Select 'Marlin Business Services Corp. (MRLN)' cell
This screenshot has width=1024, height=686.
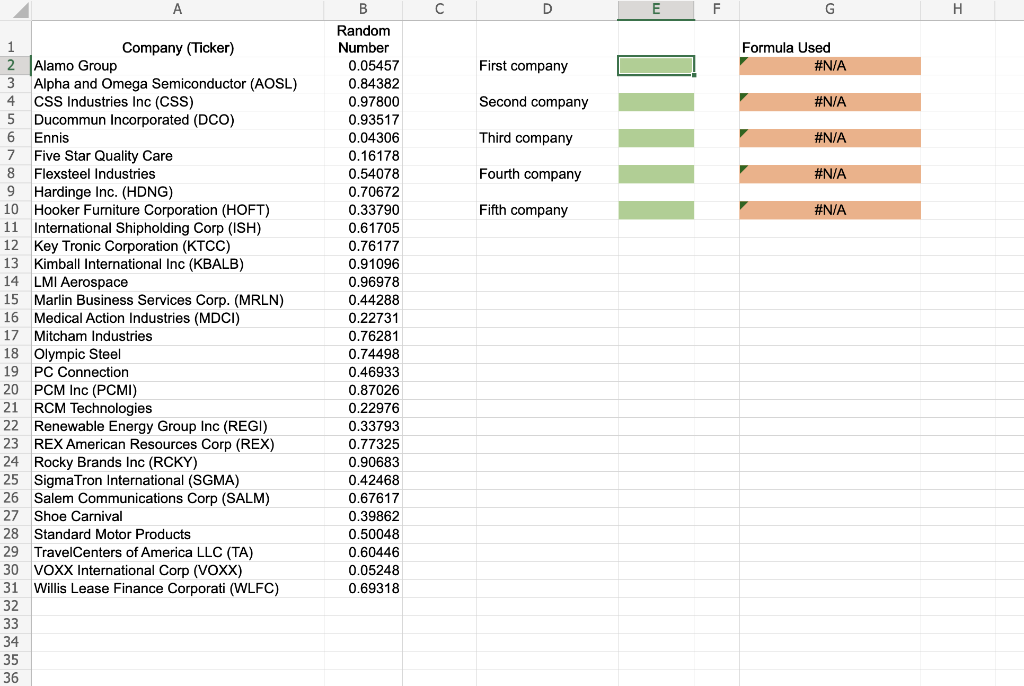point(178,300)
